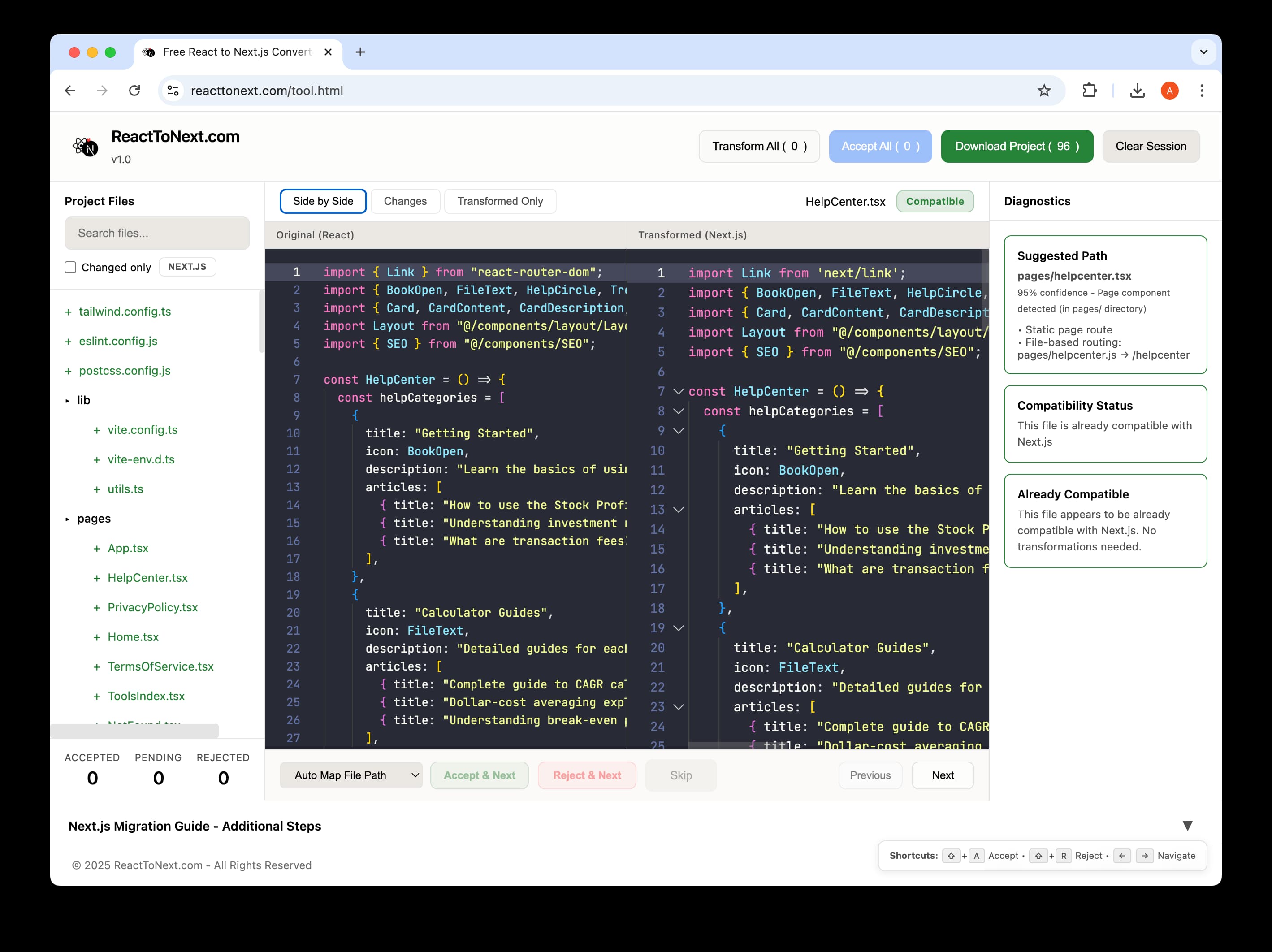Open the browser extensions puzzle icon
The image size is (1272, 952).
pyautogui.click(x=1090, y=90)
